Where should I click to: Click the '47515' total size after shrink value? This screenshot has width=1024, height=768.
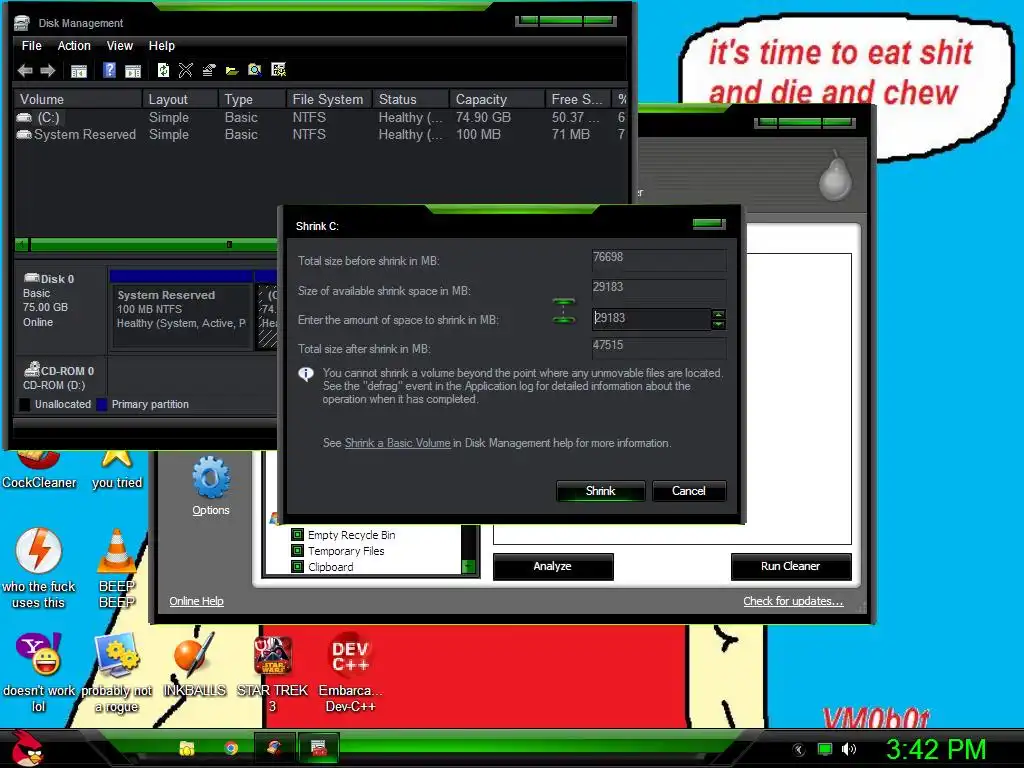click(x=658, y=347)
